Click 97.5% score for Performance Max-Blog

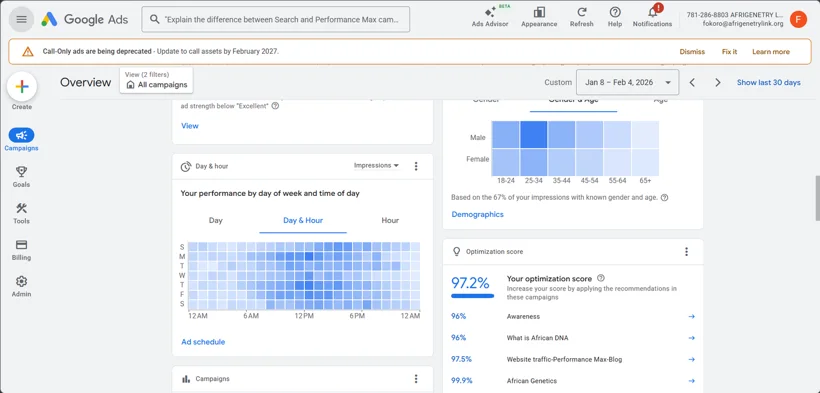(x=461, y=360)
